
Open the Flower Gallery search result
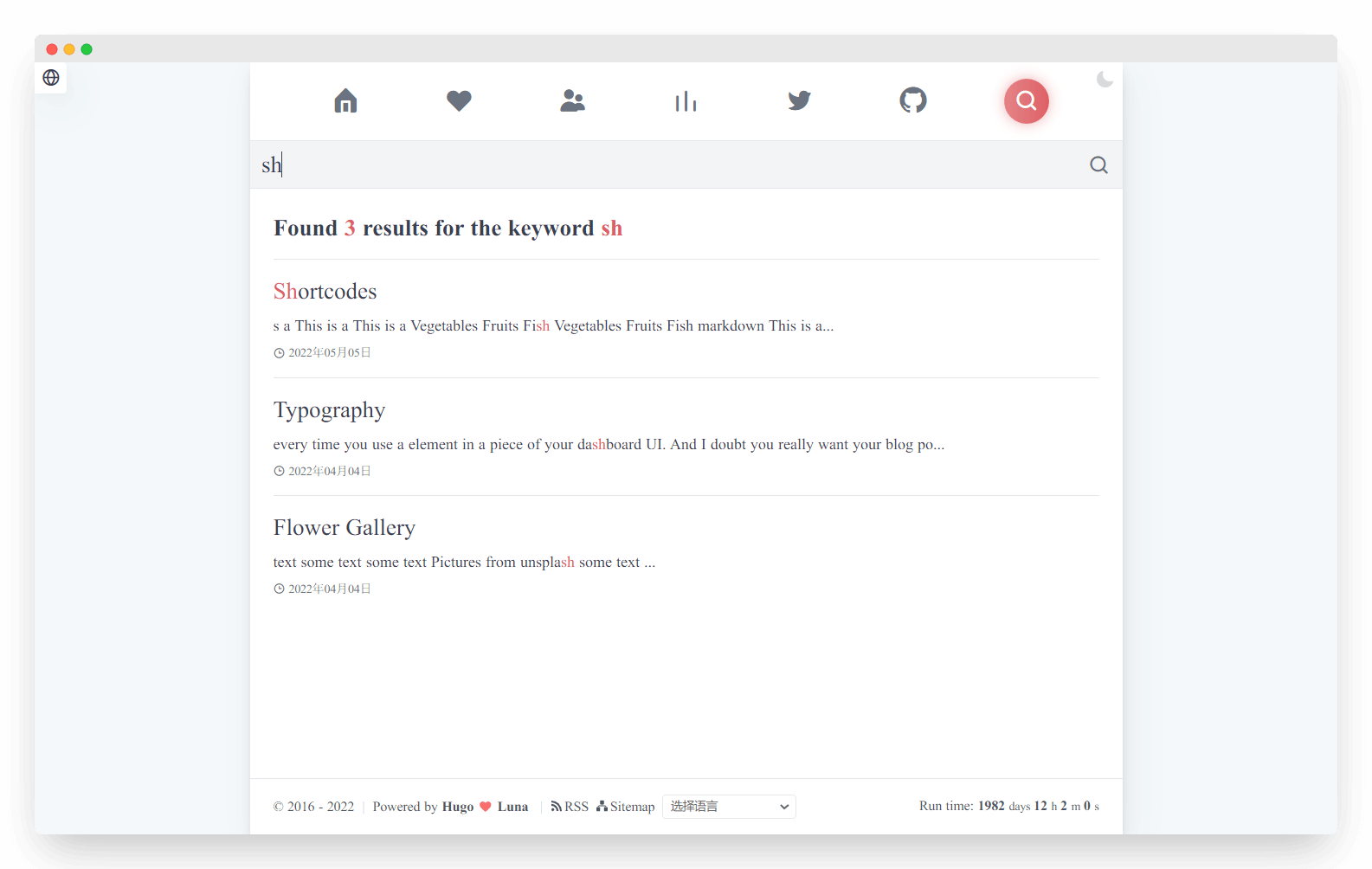point(345,528)
